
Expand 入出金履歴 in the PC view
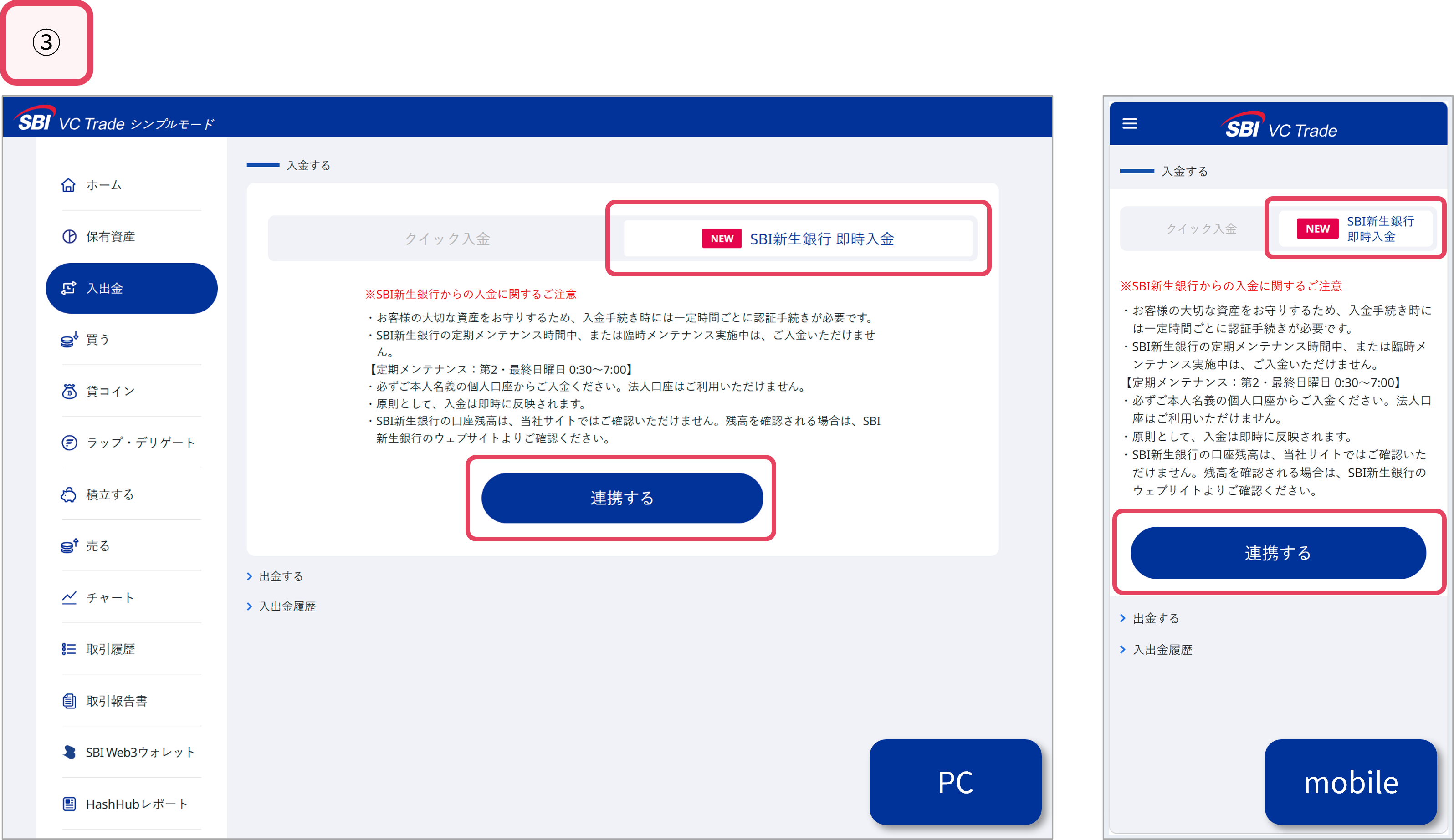pos(282,606)
